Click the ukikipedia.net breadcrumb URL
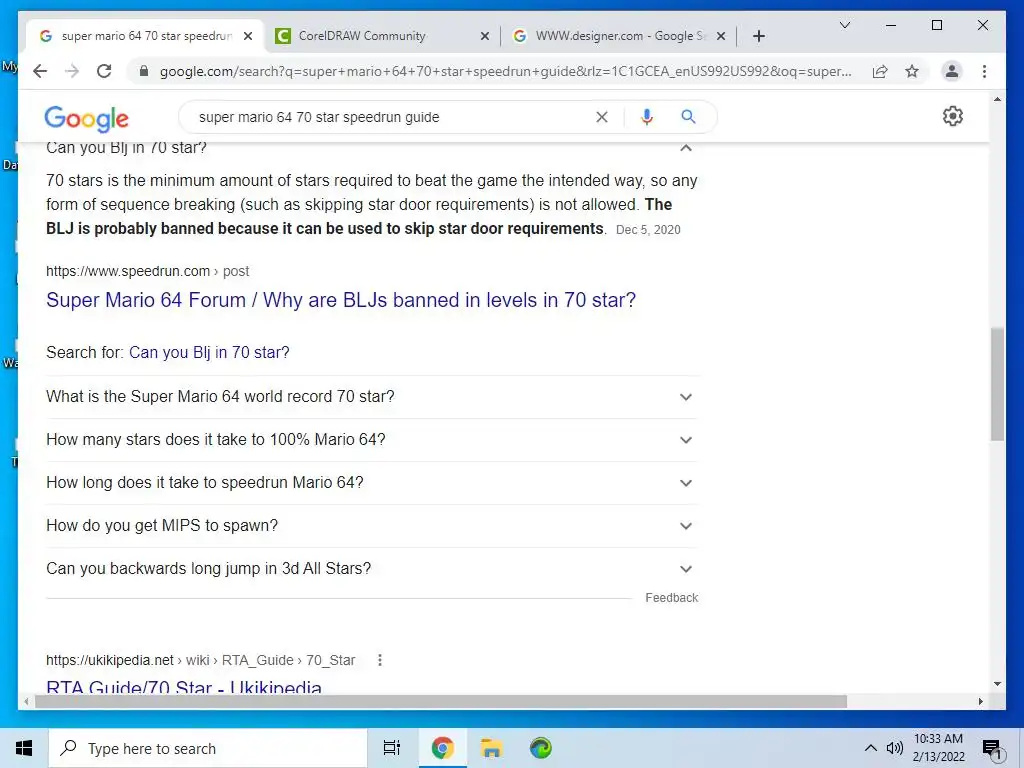 click(x=200, y=660)
